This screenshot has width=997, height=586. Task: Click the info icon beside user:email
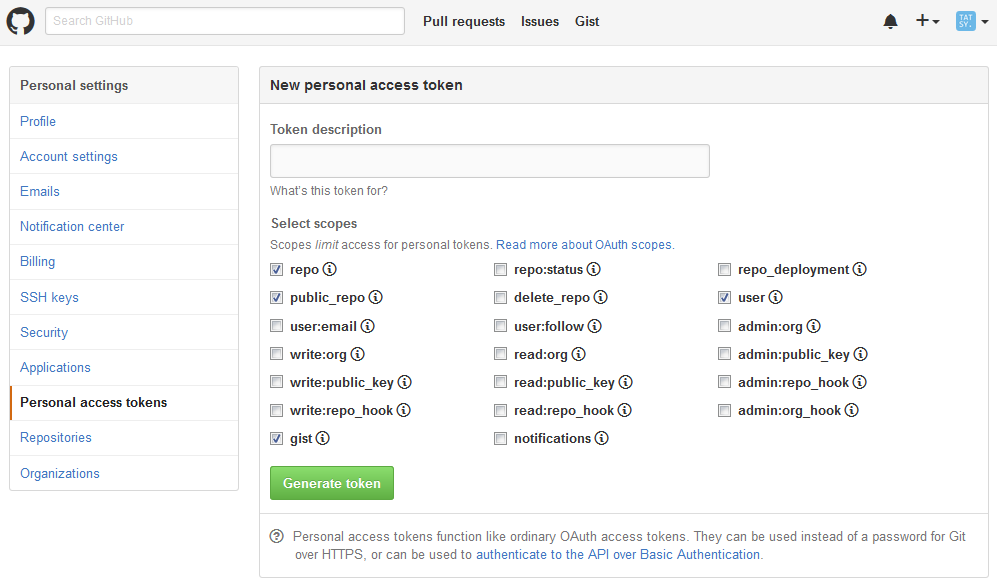click(368, 325)
